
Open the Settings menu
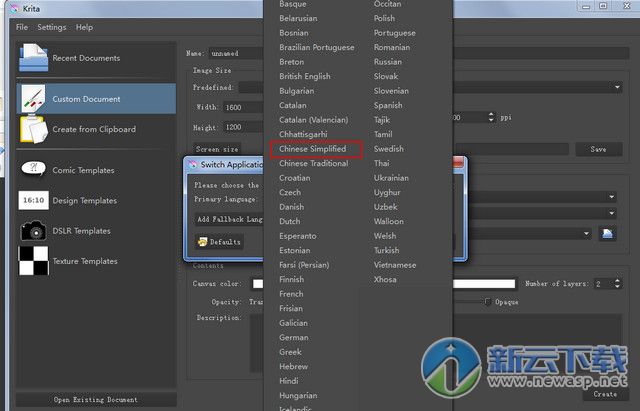click(x=52, y=27)
